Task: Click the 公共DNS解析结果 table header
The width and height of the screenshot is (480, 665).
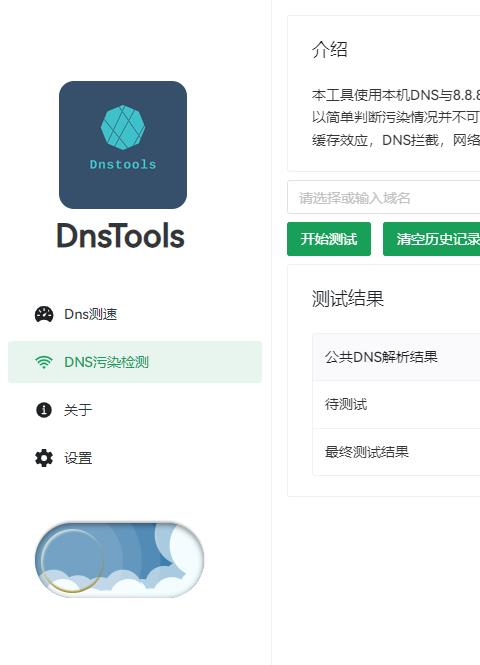Action: (x=396, y=357)
